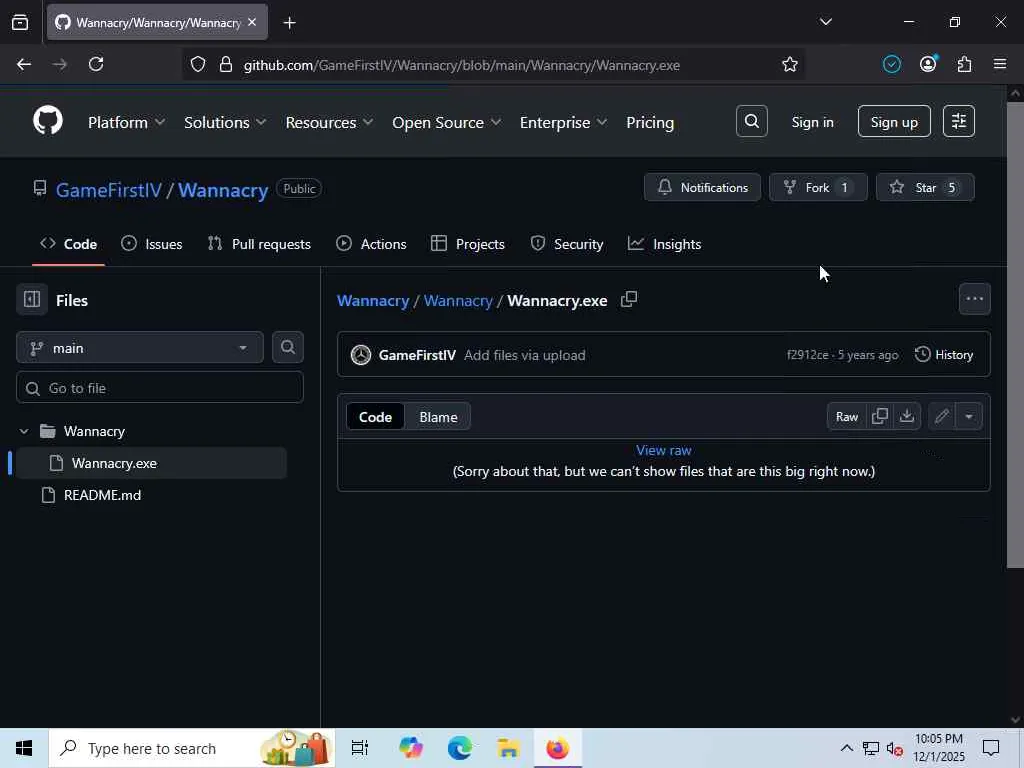The height and width of the screenshot is (768, 1024).
Task: Click the shield tracking protection icon
Action: (x=198, y=65)
